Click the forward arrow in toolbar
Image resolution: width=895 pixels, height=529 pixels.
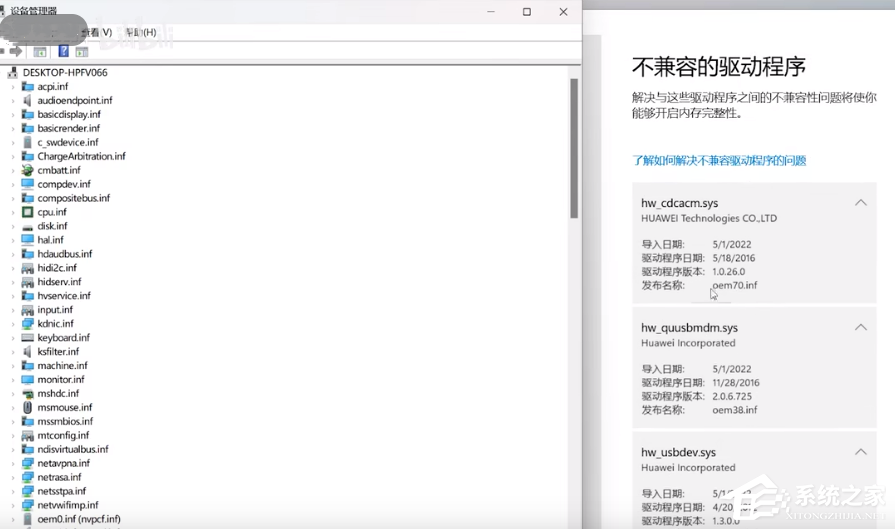[17, 51]
